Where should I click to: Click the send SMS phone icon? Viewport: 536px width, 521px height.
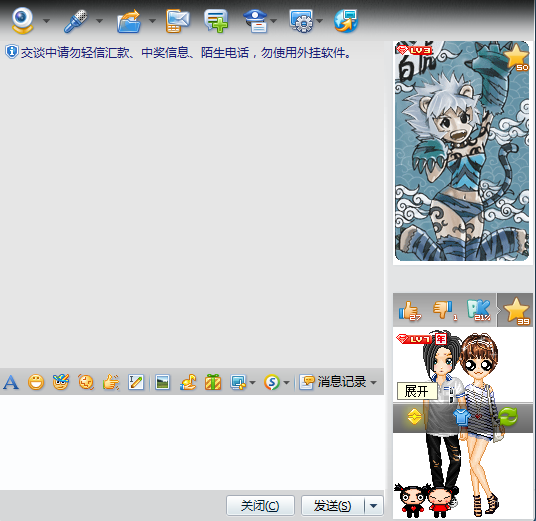pos(178,21)
